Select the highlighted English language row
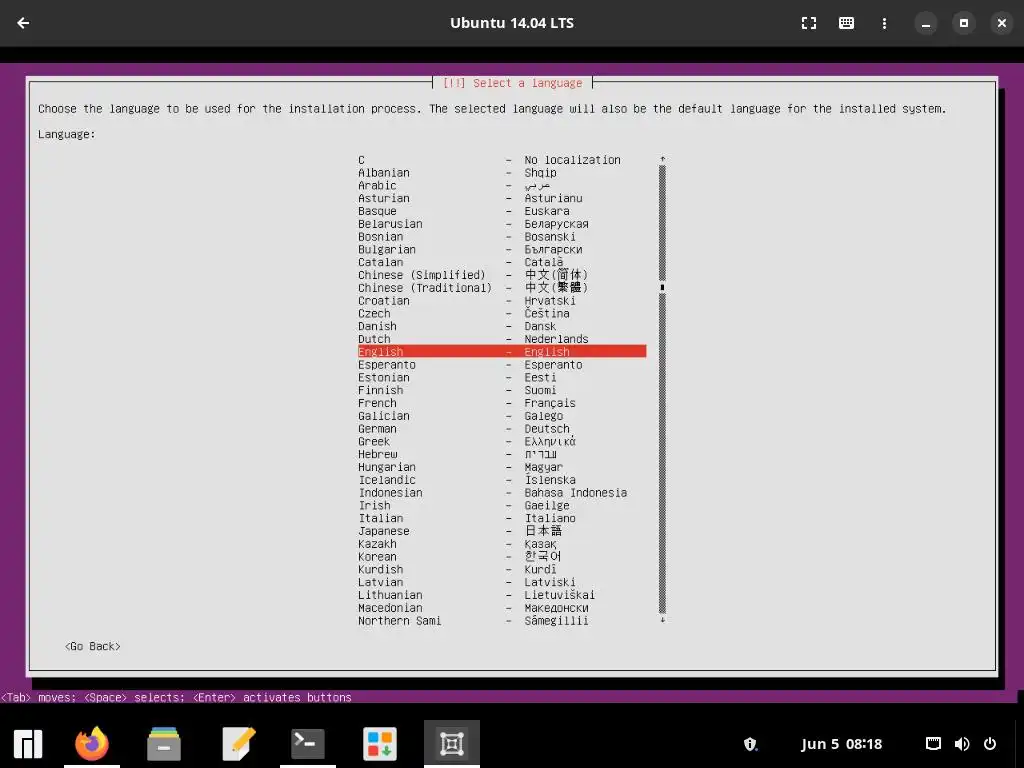This screenshot has width=1024, height=768. coord(502,351)
